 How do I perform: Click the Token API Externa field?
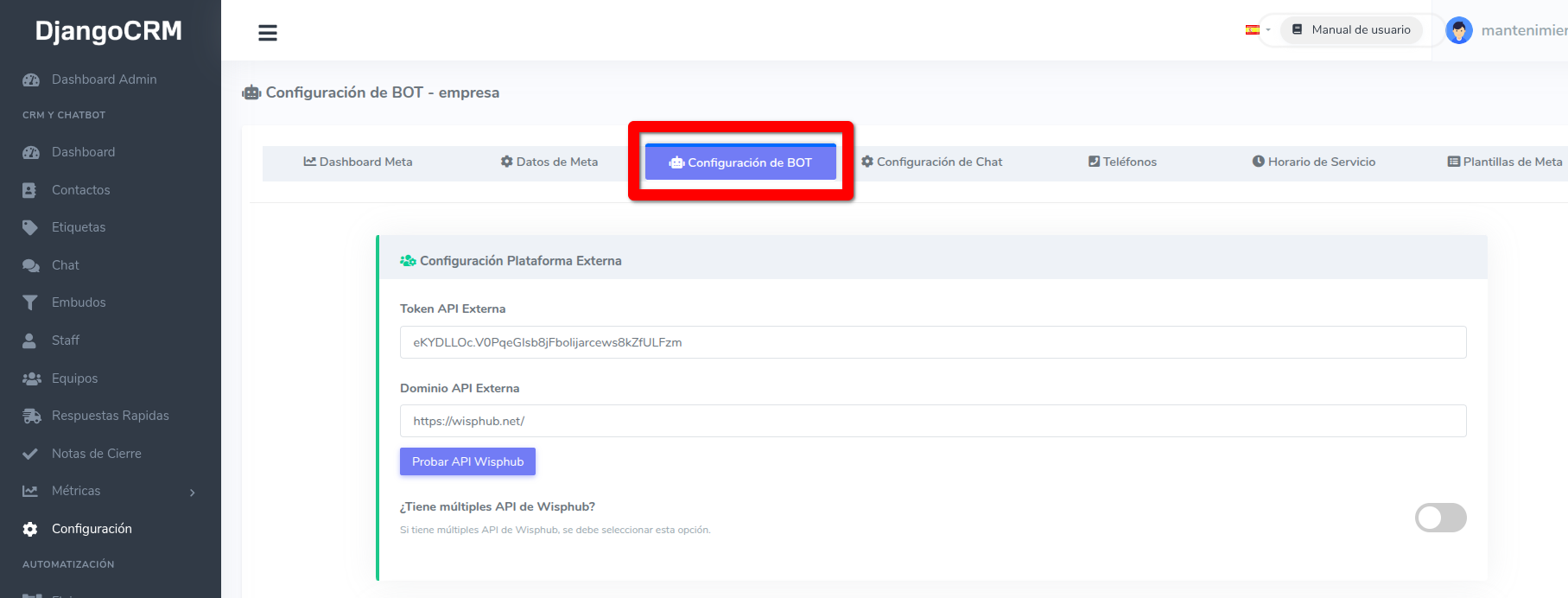click(933, 342)
